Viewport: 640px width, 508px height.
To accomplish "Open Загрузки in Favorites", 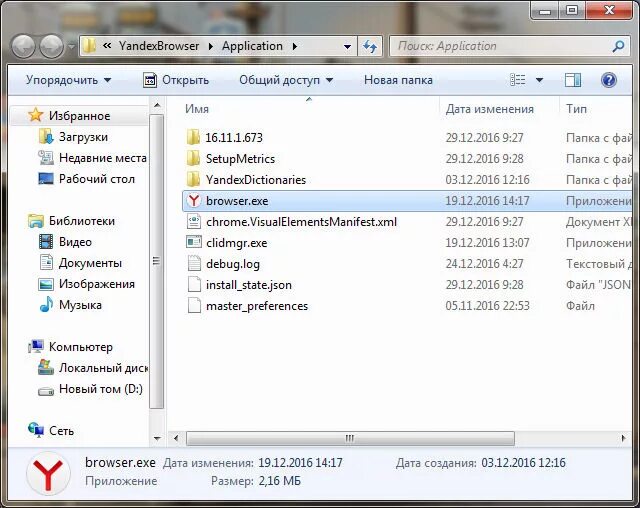I will point(83,137).
